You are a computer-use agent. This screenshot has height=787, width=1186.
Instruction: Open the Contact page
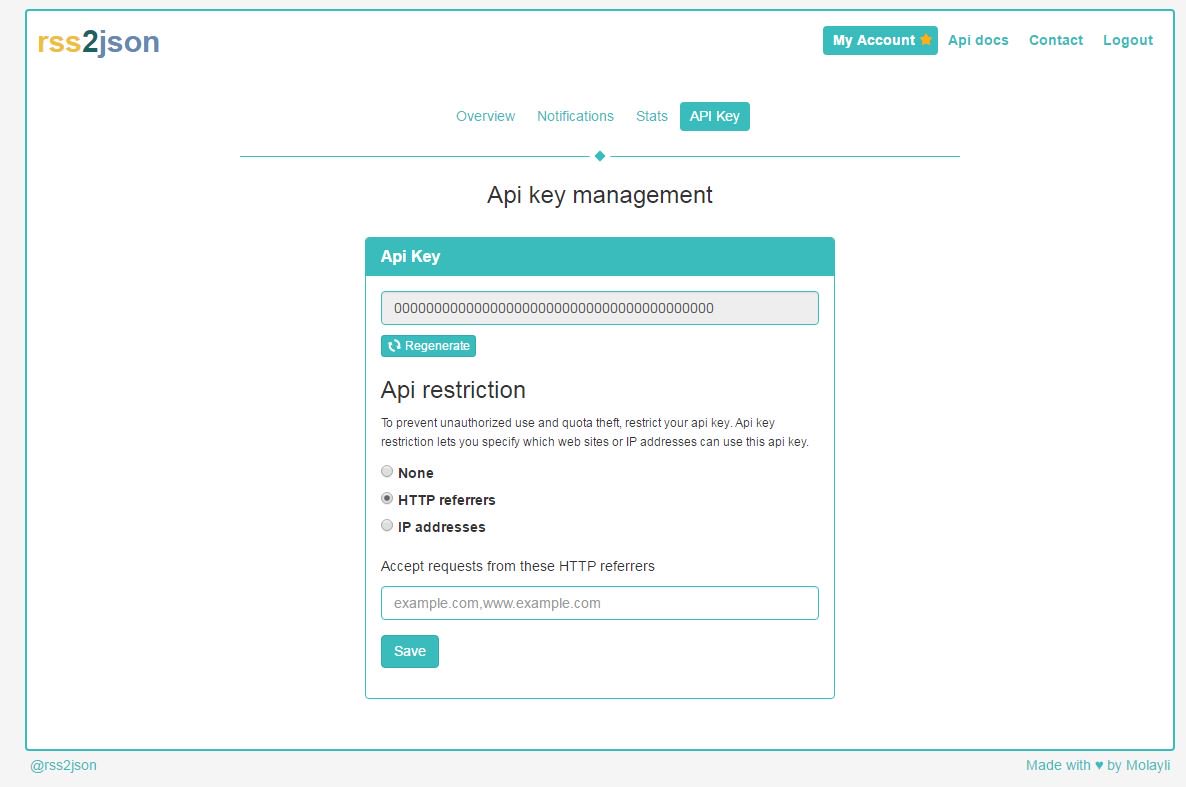click(1055, 40)
